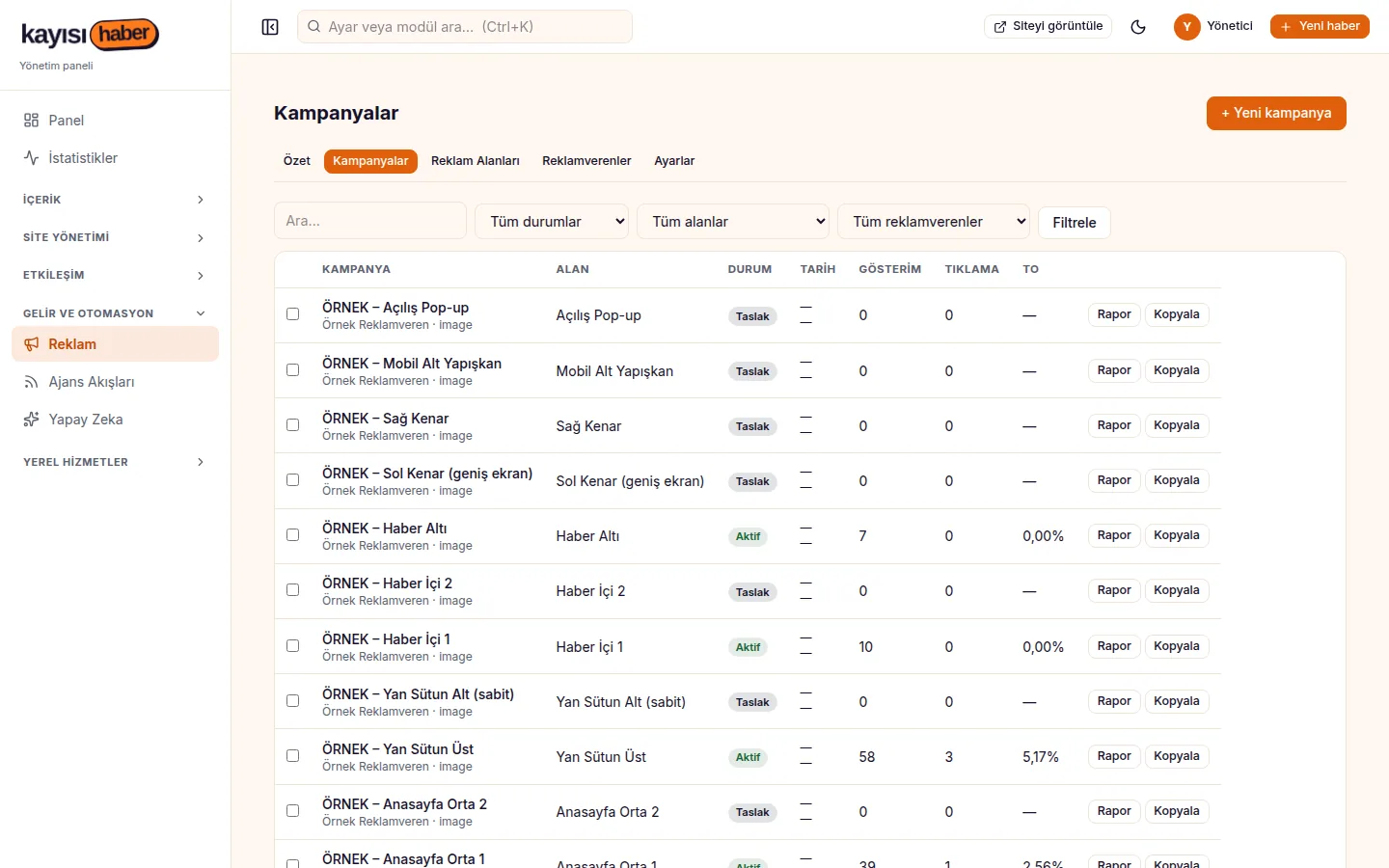Click the + Yeni kampanya button
This screenshot has width=1389, height=868.
[x=1276, y=113]
